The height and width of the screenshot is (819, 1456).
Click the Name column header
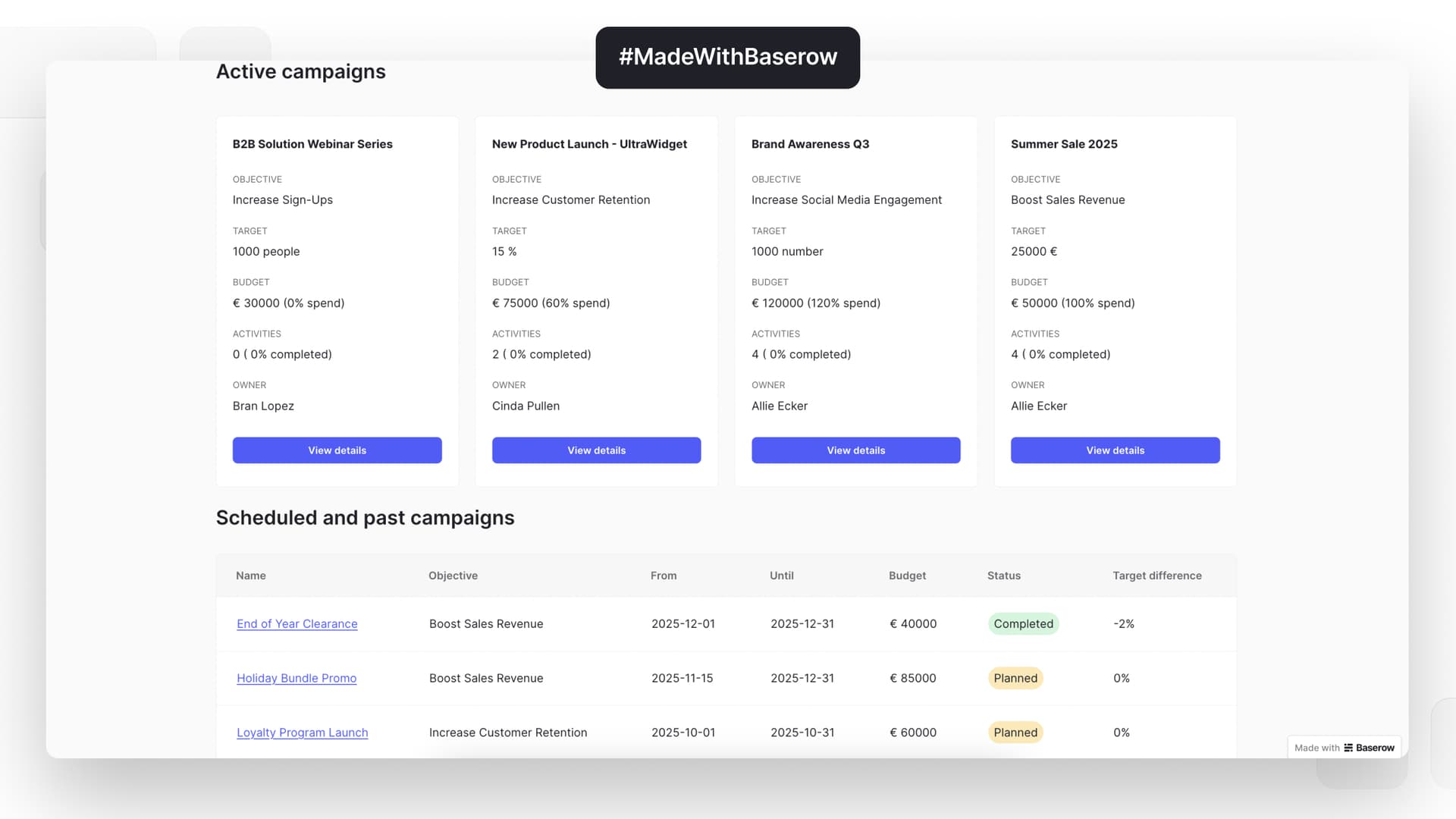[250, 576]
